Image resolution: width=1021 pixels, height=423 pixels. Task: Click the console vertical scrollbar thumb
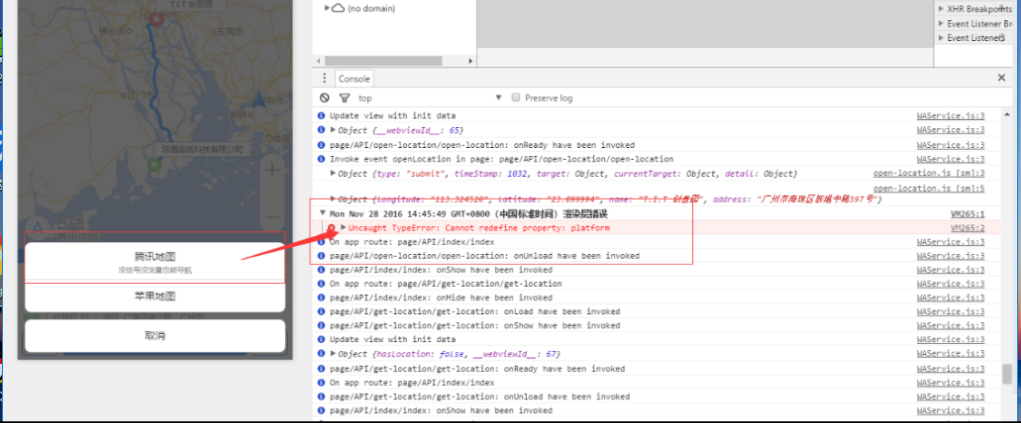coord(1006,374)
